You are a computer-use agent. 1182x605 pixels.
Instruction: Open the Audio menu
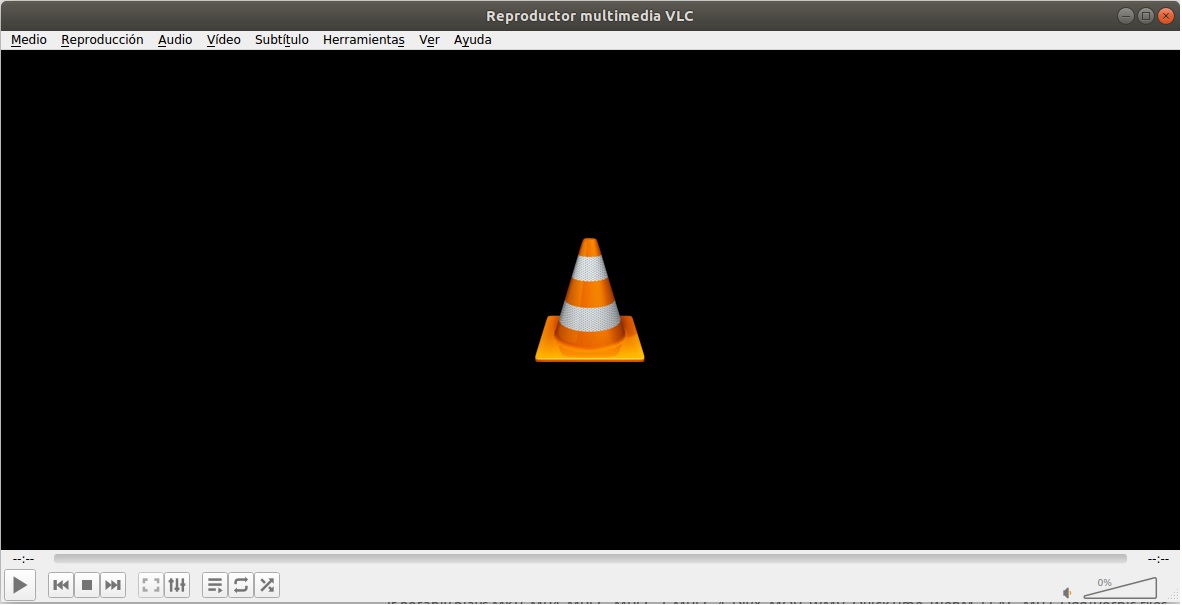click(175, 40)
